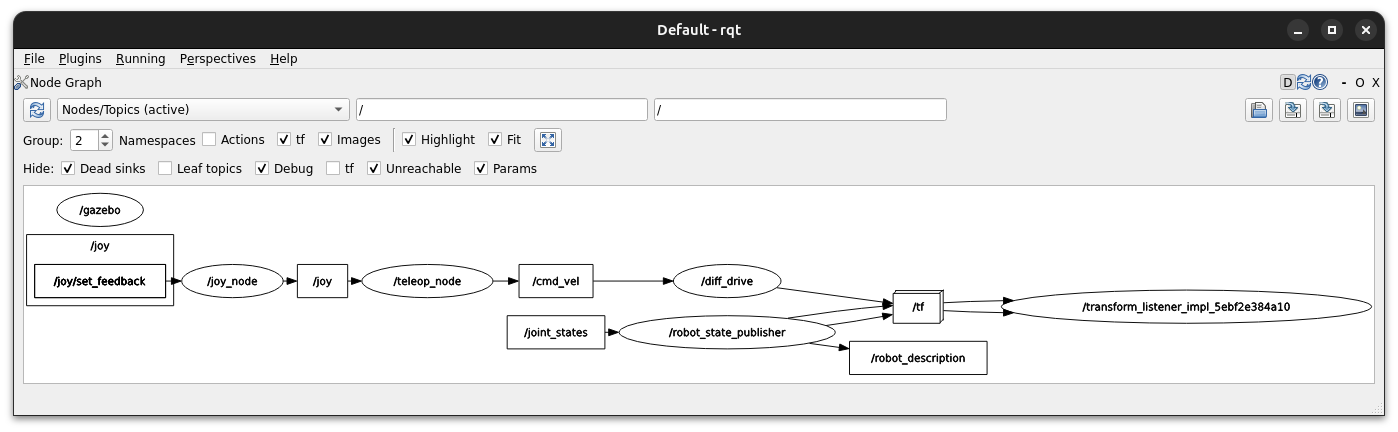Toggle the Highlight checkbox
The height and width of the screenshot is (432, 1398).
pyautogui.click(x=409, y=140)
